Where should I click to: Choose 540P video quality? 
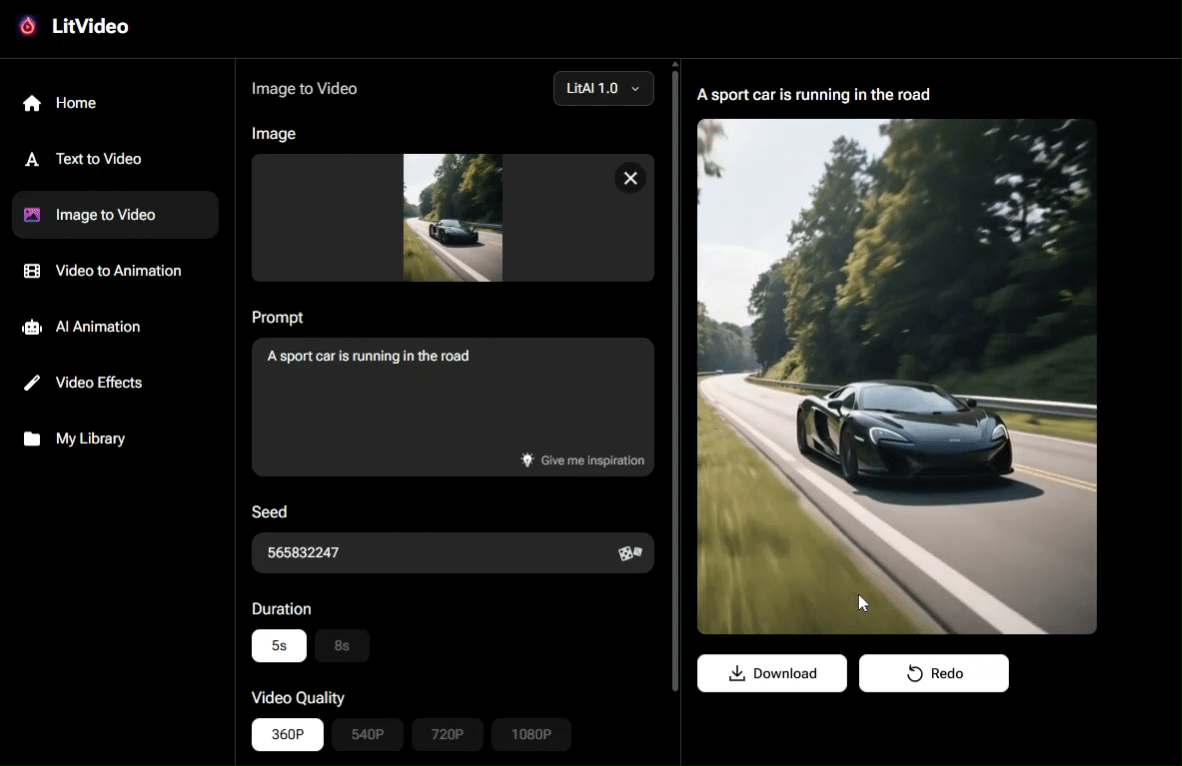[x=367, y=735]
